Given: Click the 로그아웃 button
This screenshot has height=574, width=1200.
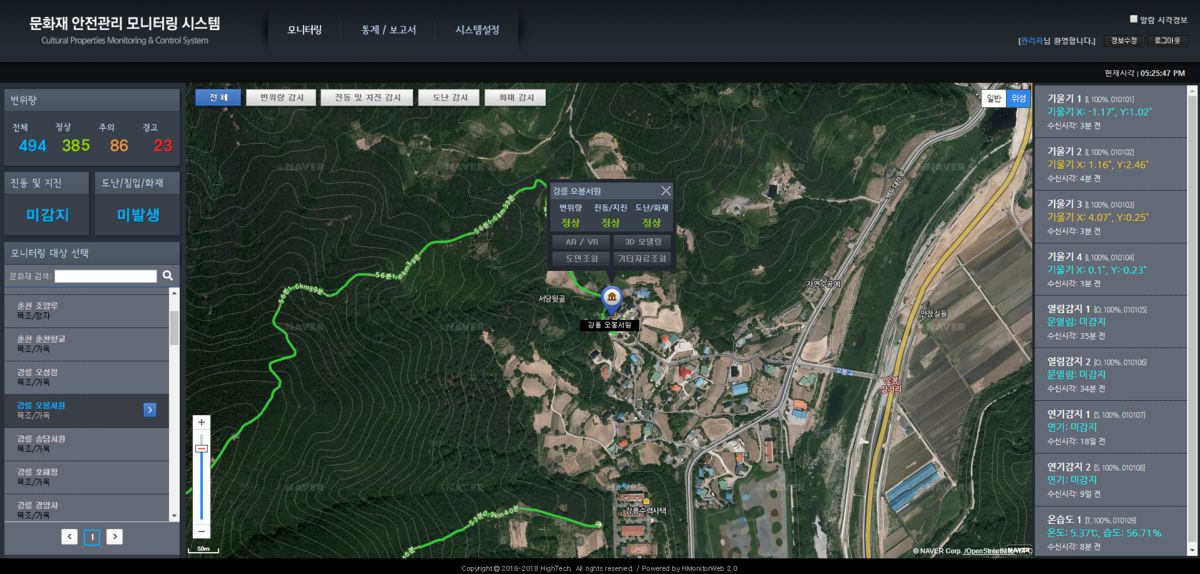Looking at the screenshot, I should [x=1166, y=41].
